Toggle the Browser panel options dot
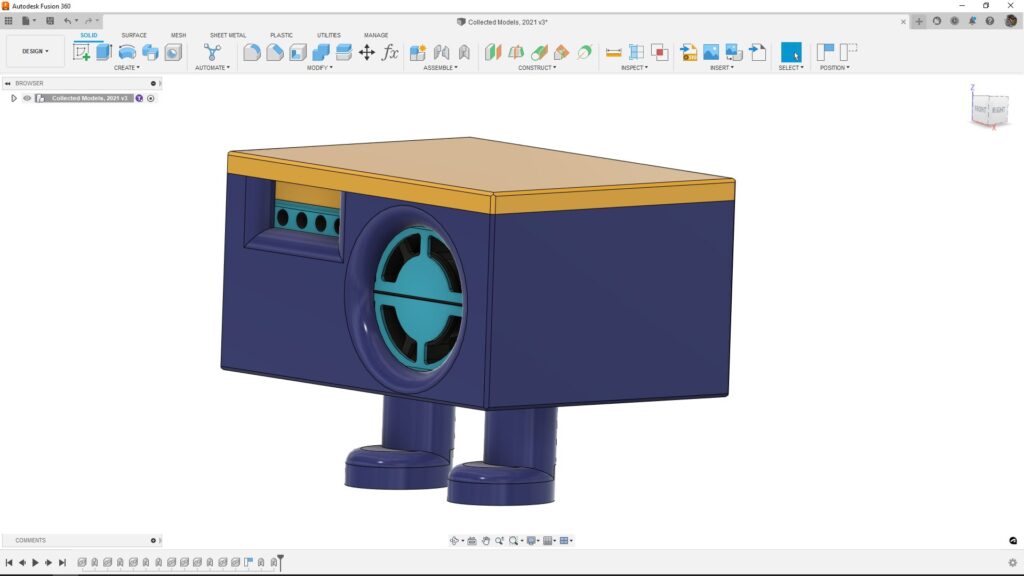The height and width of the screenshot is (576, 1024). 153,84
